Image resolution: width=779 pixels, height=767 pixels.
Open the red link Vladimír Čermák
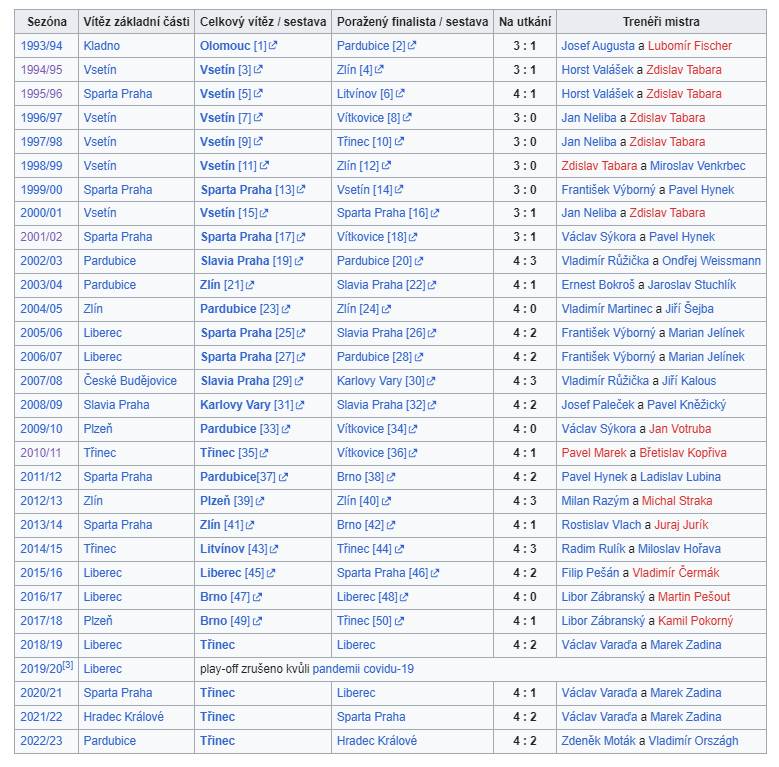pyautogui.click(x=676, y=573)
